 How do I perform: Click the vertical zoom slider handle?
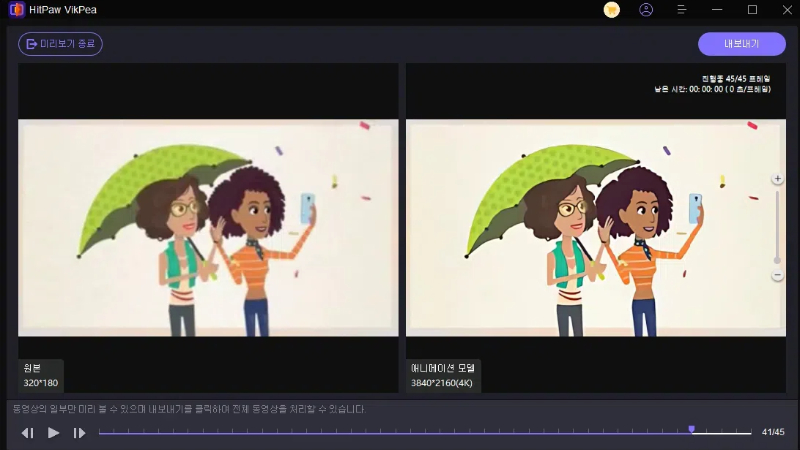click(x=777, y=260)
